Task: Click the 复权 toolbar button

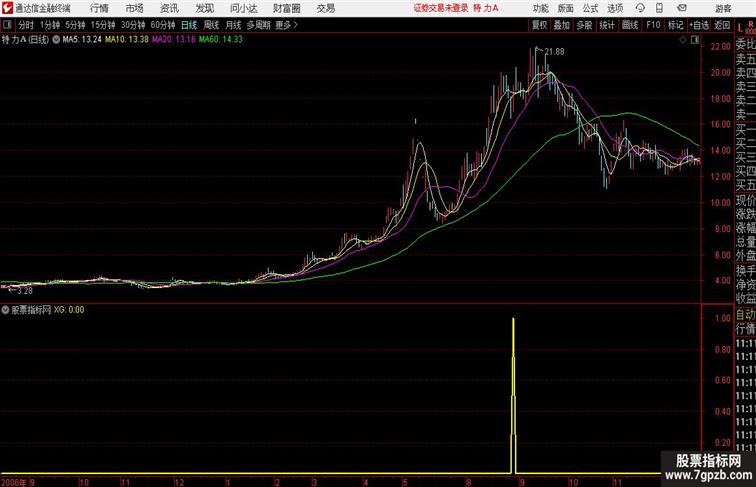Action: click(540, 25)
